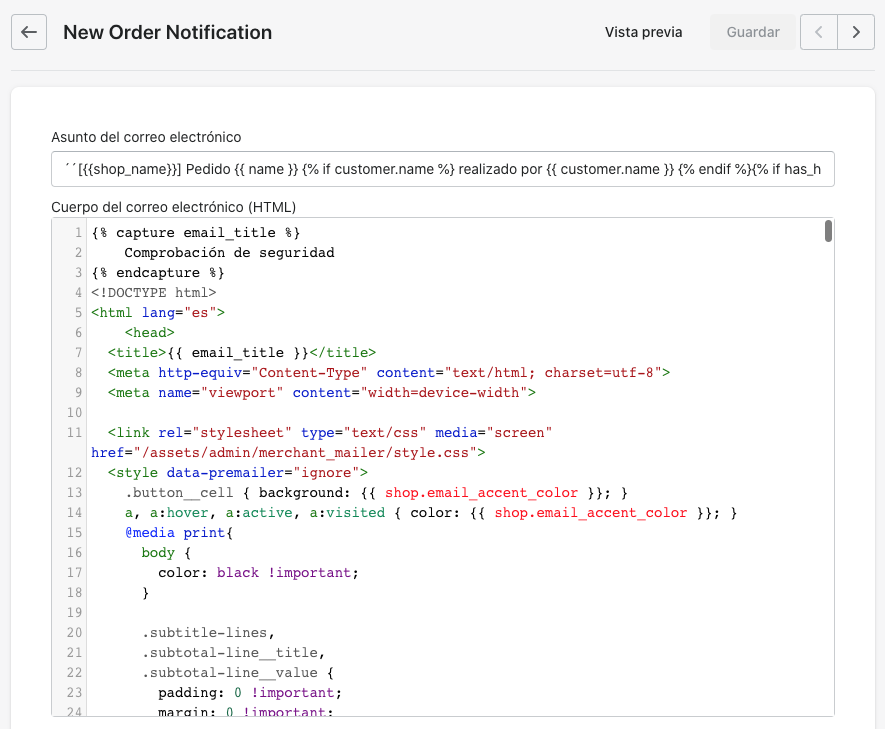Click the code editor scrollbar thumb

(x=828, y=232)
